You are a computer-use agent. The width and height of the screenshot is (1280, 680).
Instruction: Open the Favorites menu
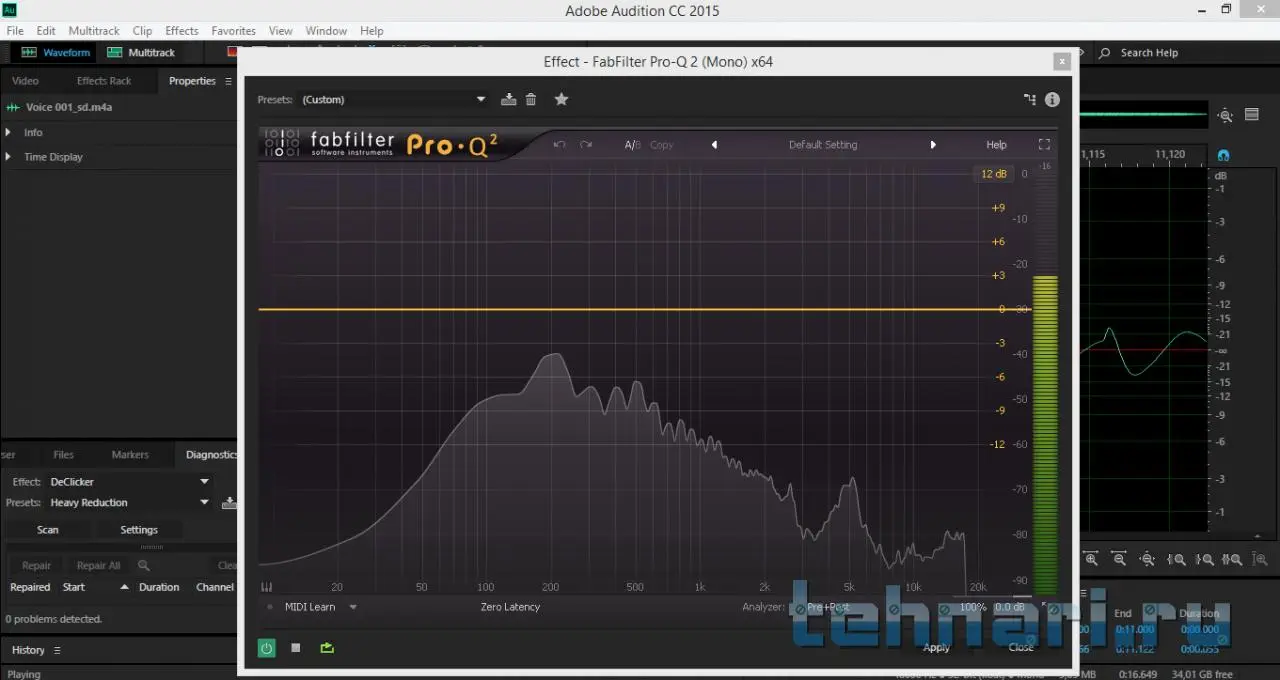[x=233, y=31]
